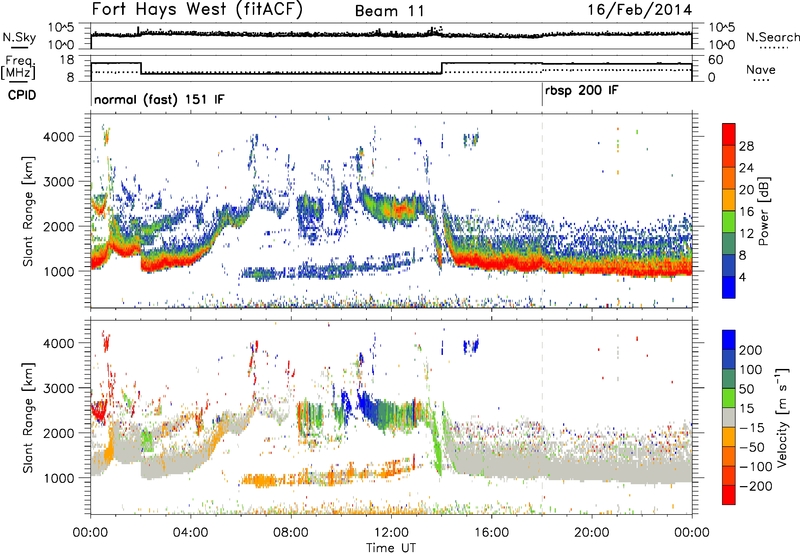The height and width of the screenshot is (554, 800).
Task: Click the "3000" range tick in velocity panel
Action: (x=58, y=388)
